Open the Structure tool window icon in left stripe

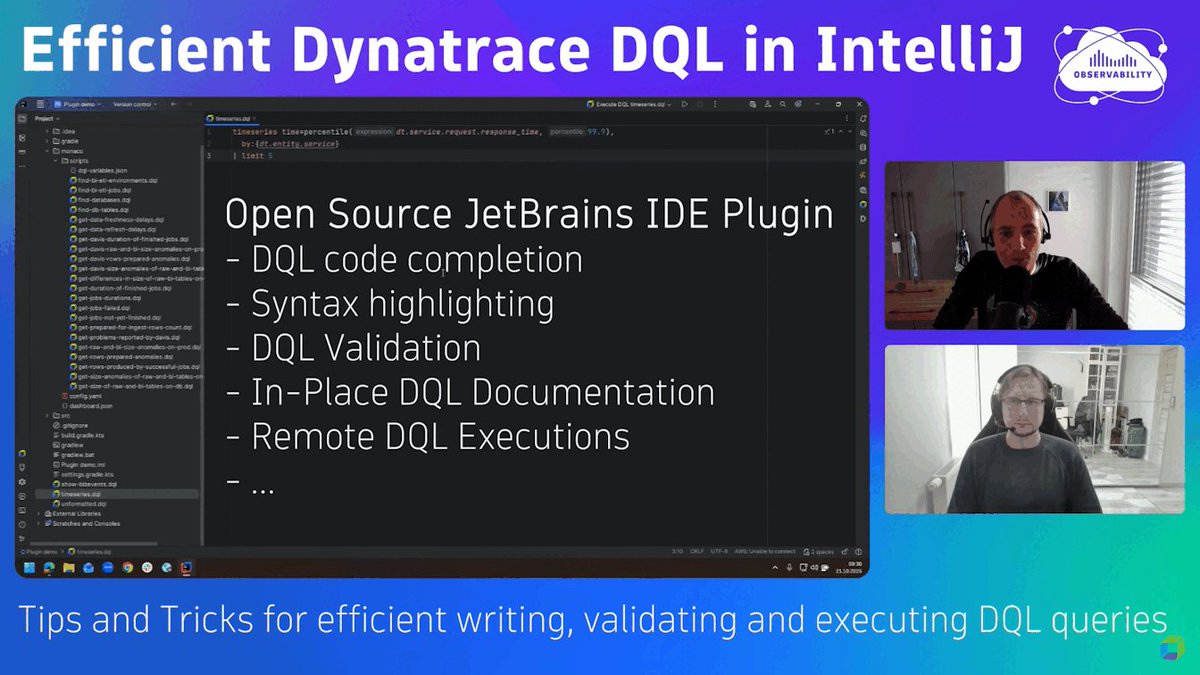tap(22, 138)
